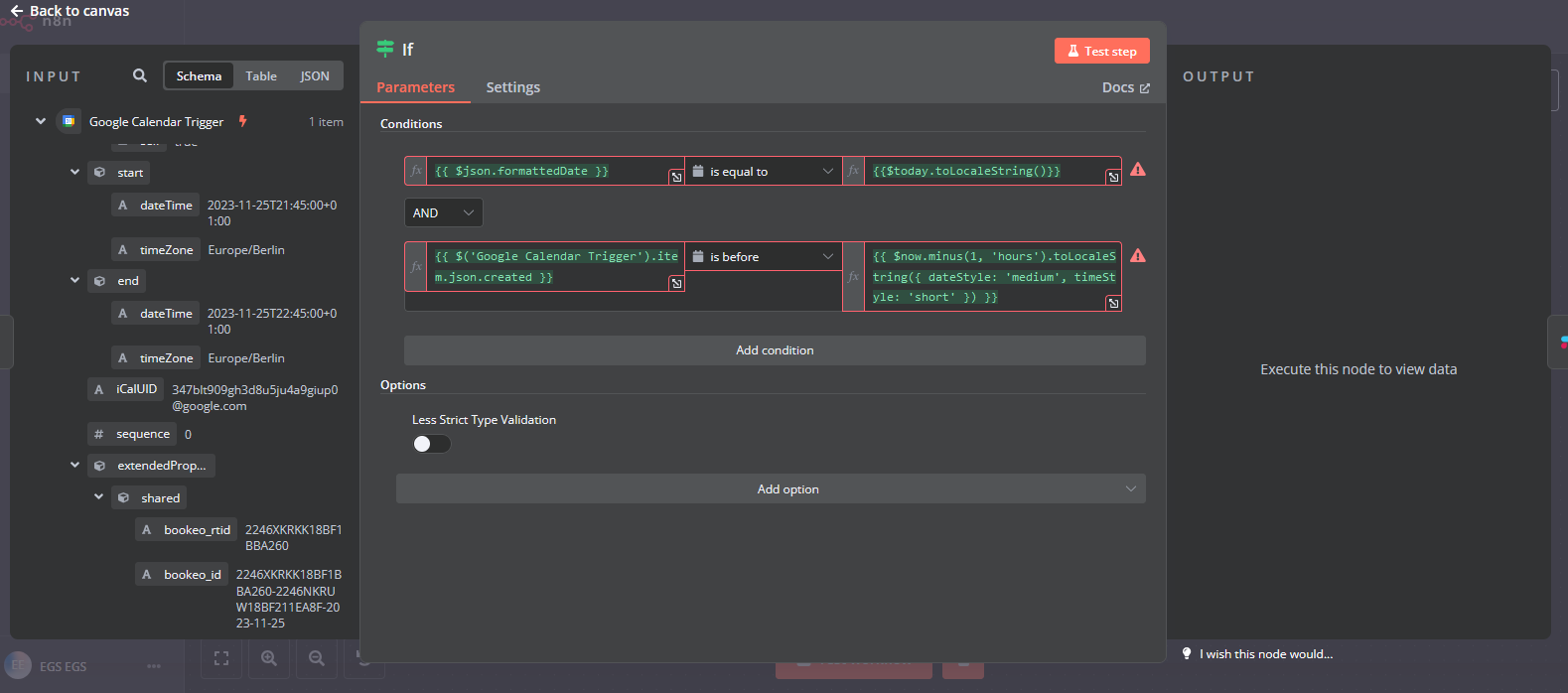Viewport: 1568px width, 693px height.
Task: Click warning icon on second condition
Action: tap(1138, 255)
